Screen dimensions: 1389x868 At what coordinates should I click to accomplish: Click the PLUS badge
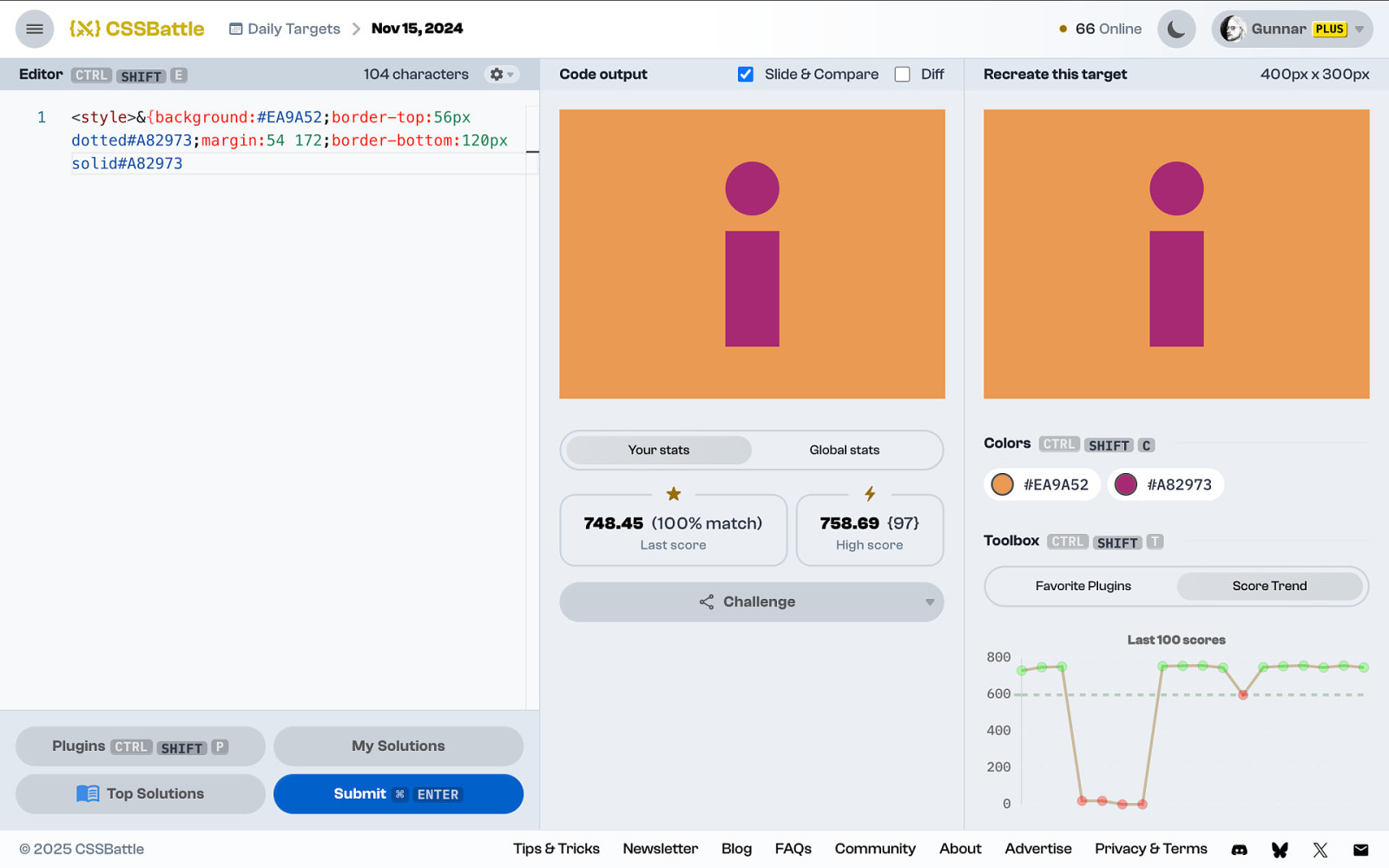1329,29
